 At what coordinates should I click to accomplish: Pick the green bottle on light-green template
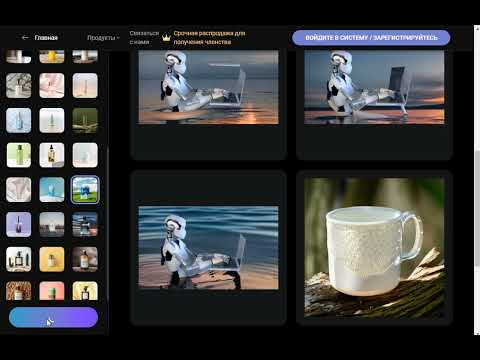pos(19,155)
